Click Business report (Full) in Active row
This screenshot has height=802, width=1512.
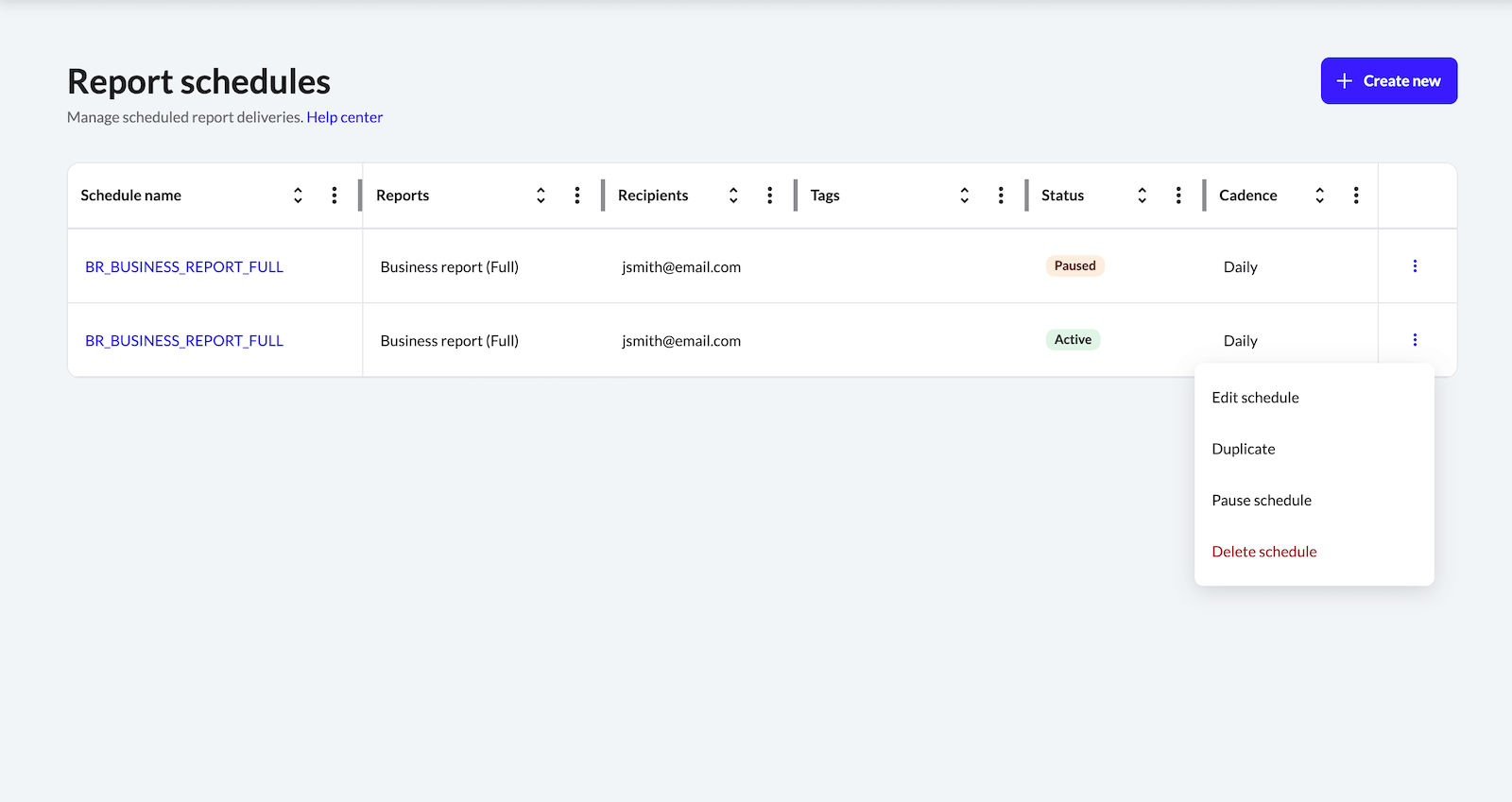[x=450, y=341]
